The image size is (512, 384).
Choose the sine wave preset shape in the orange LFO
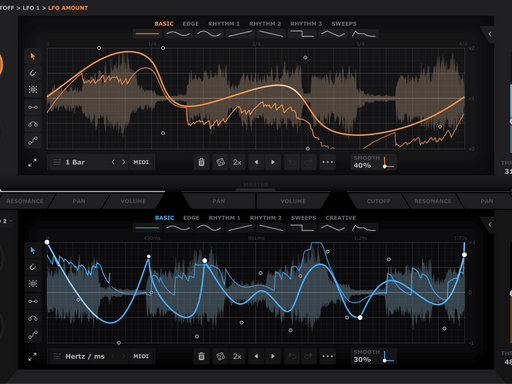point(178,34)
